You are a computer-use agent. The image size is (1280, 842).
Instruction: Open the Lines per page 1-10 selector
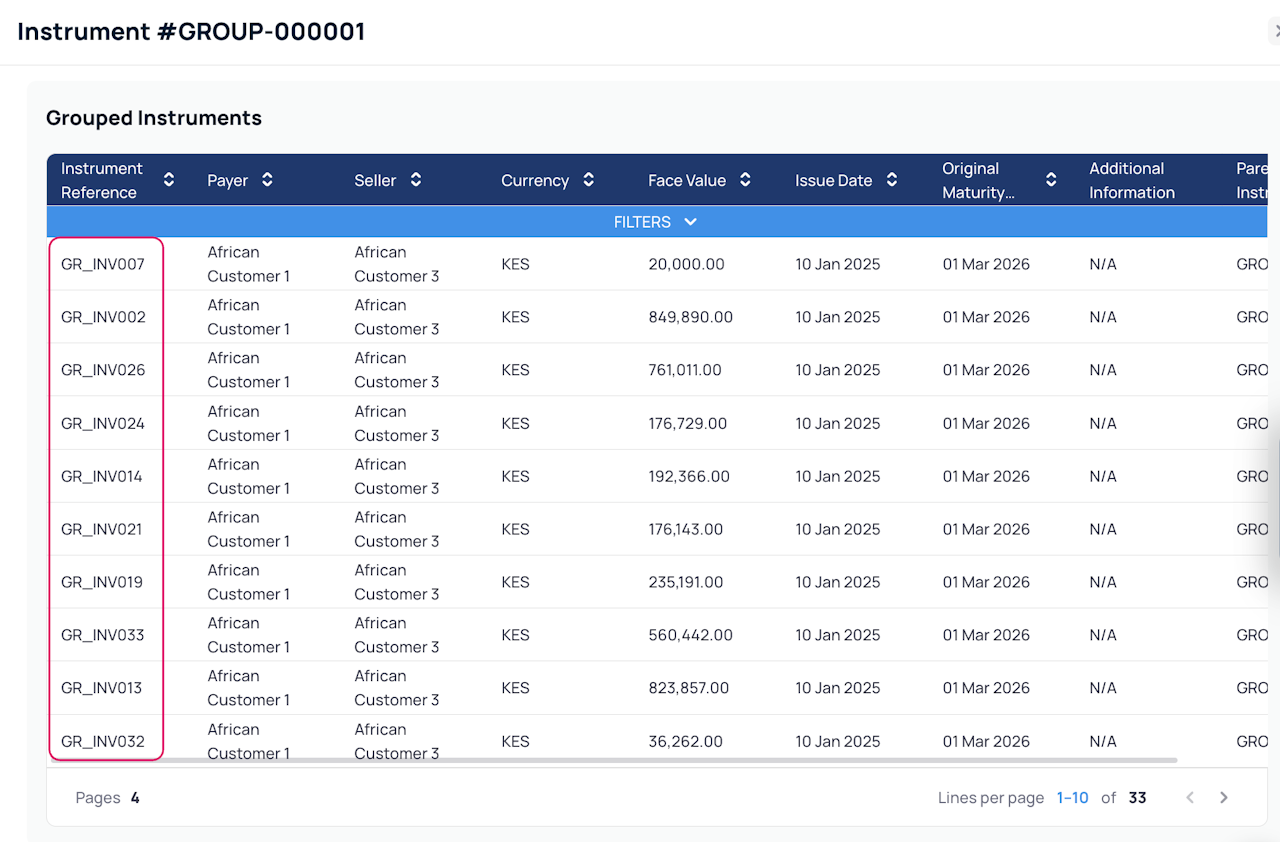(1073, 798)
